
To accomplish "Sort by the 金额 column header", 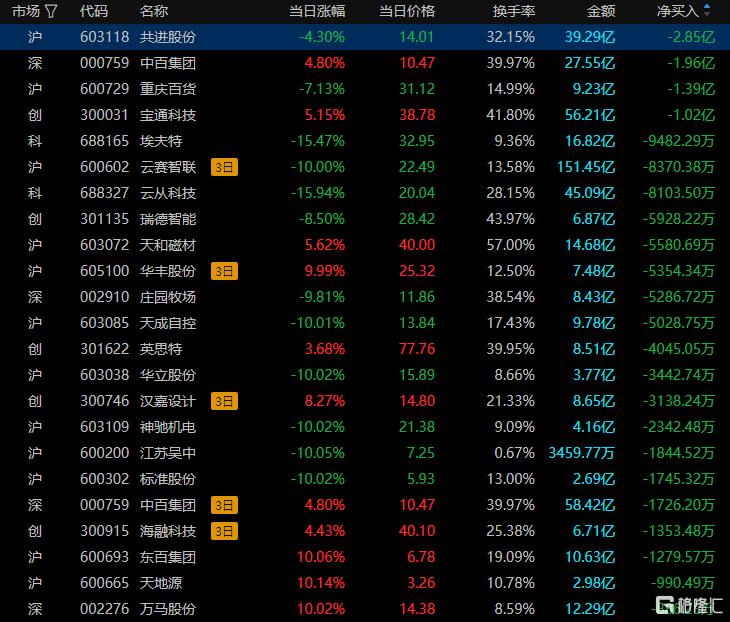I will click(601, 11).
